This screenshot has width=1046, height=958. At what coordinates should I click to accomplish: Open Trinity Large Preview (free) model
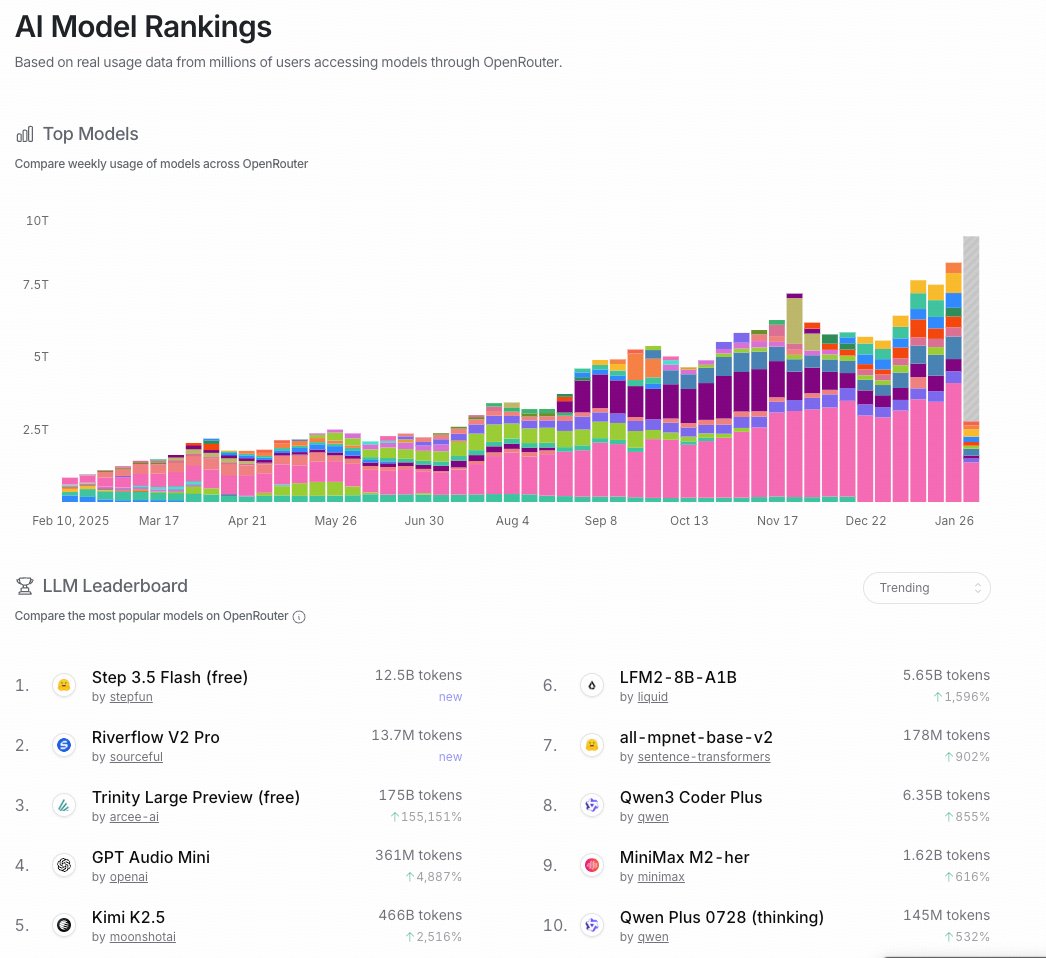pos(195,797)
